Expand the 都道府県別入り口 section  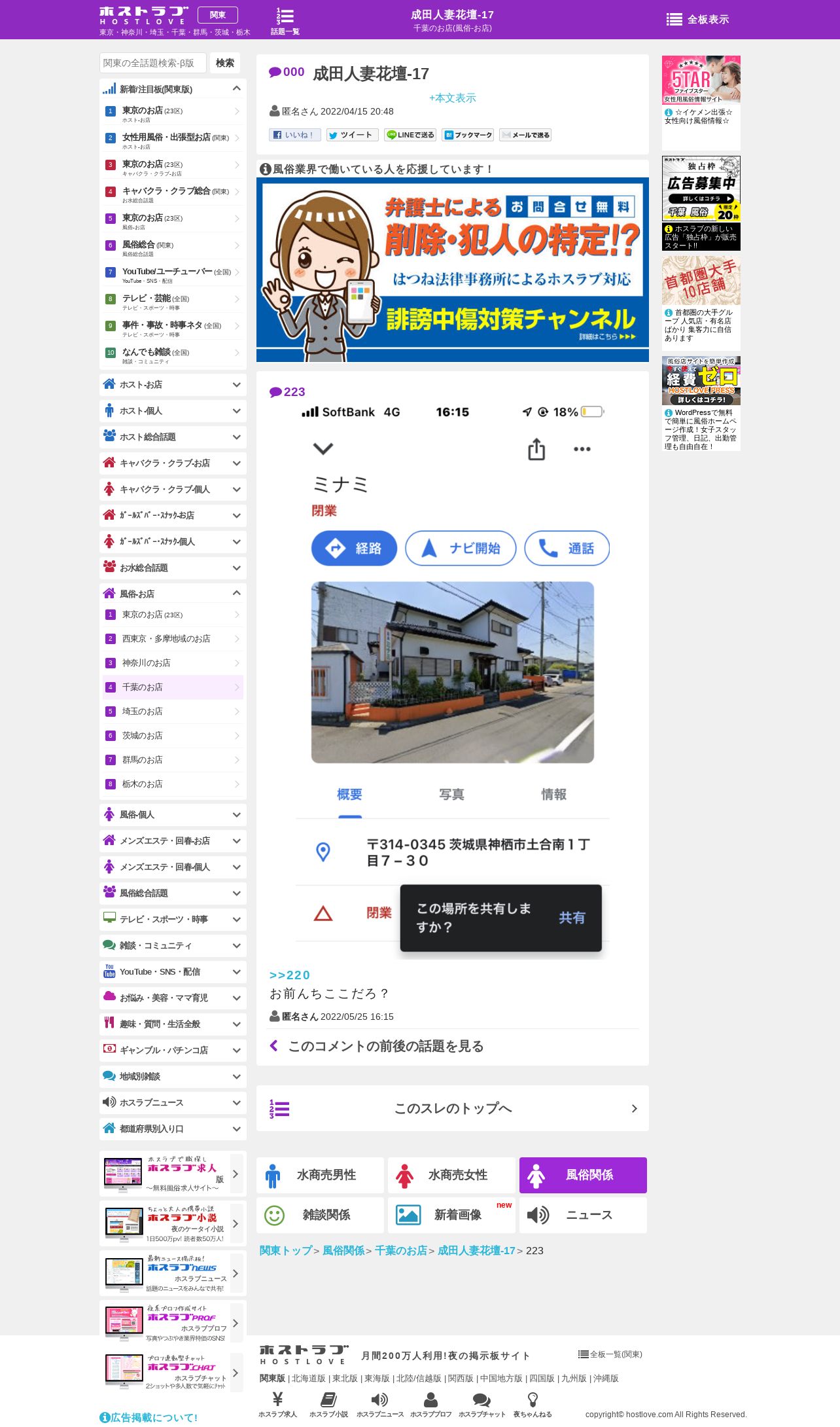[173, 1129]
